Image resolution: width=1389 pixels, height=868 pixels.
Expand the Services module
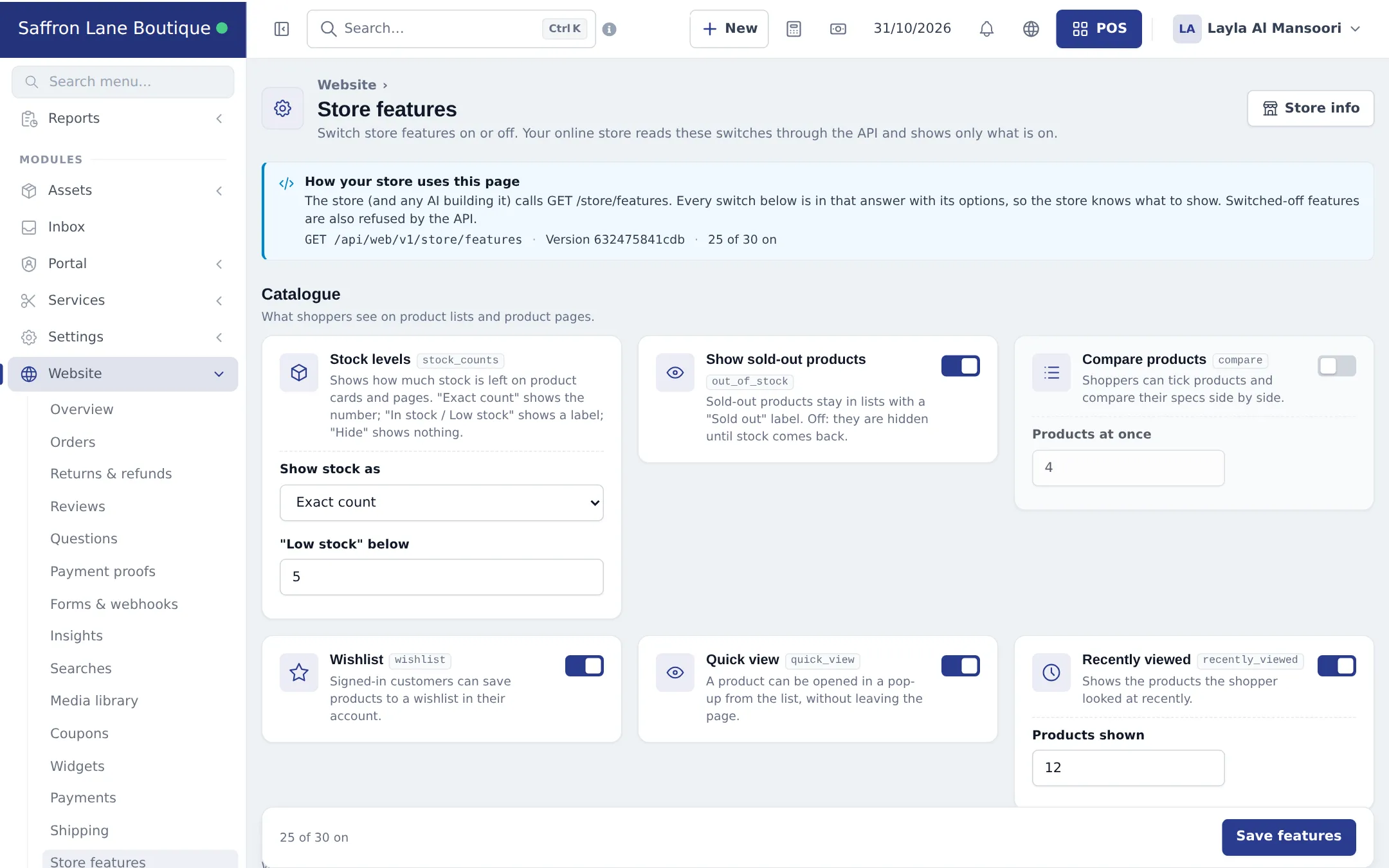click(x=123, y=300)
